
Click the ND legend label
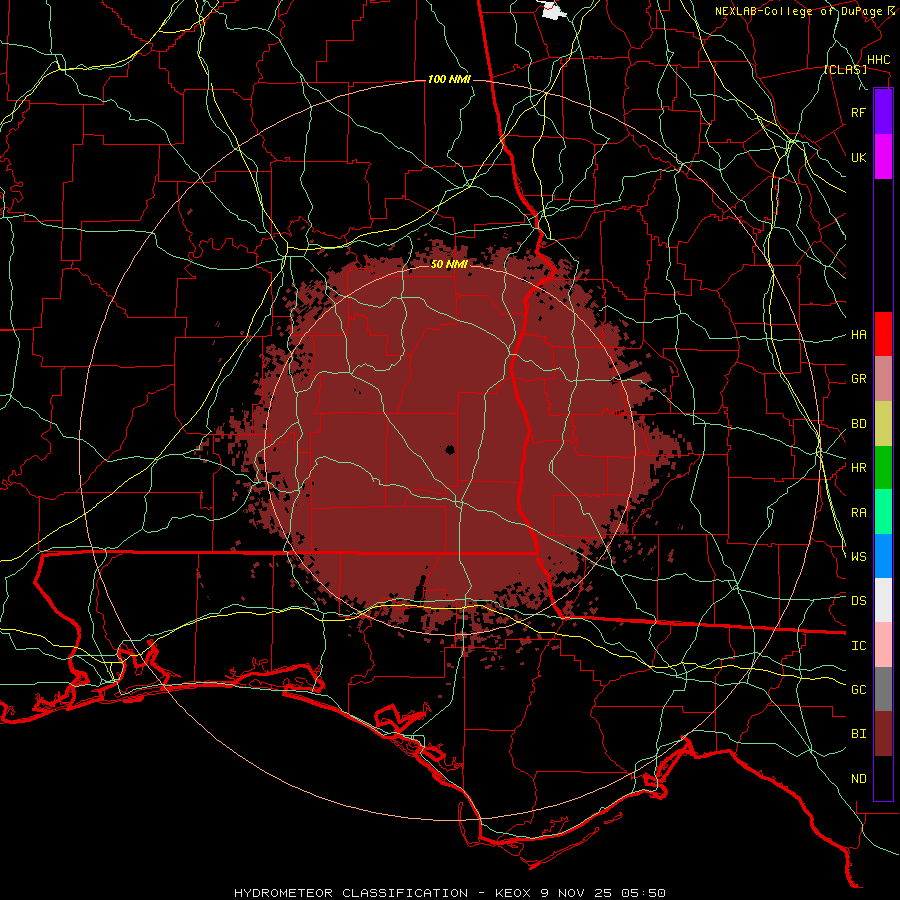click(x=858, y=779)
